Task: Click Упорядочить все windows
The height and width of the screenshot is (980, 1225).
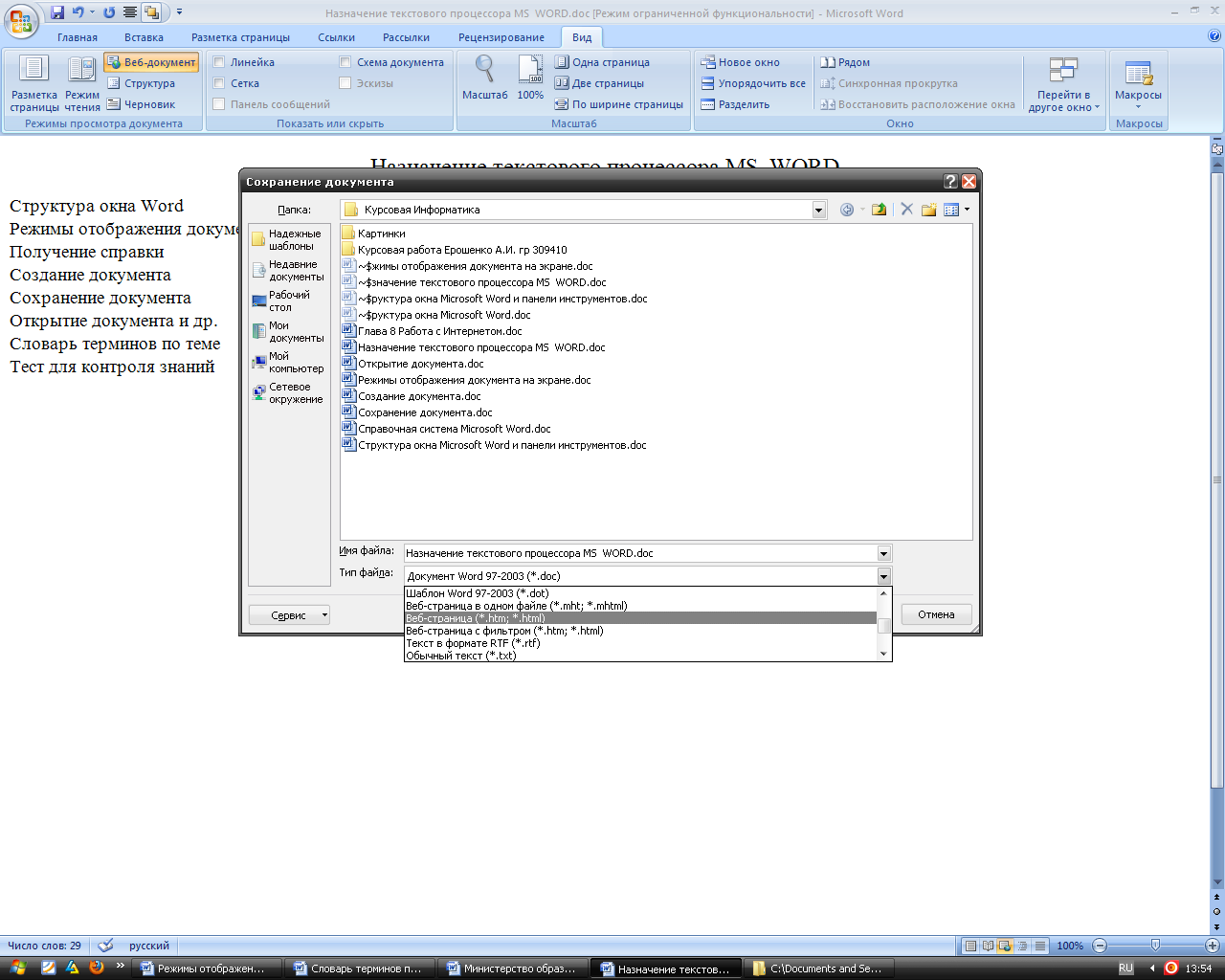Action: [x=753, y=83]
